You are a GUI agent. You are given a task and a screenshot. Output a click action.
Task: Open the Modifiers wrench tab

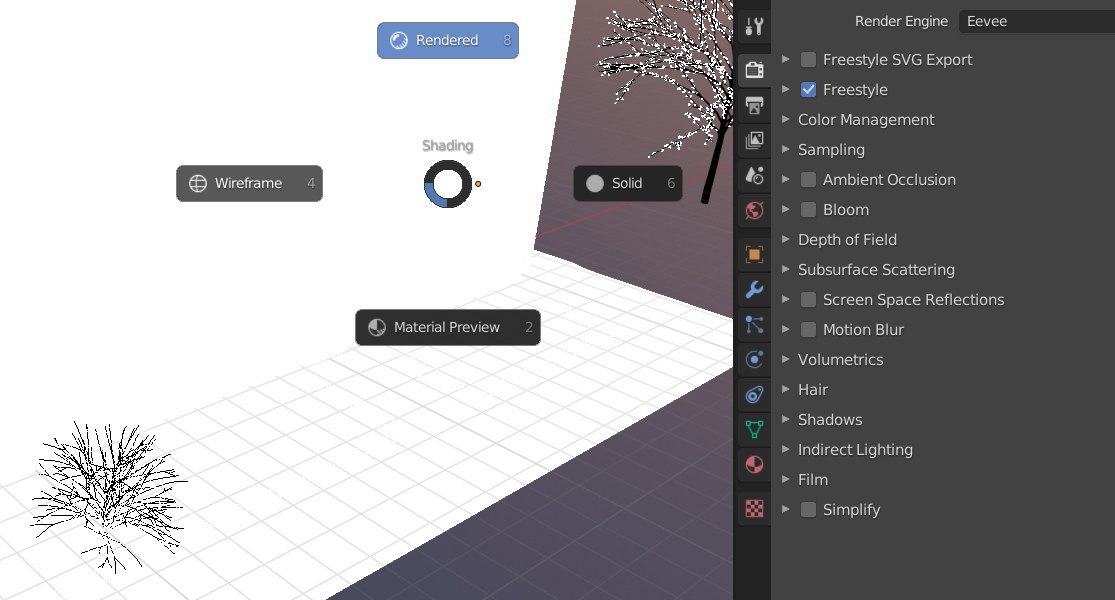(x=754, y=289)
